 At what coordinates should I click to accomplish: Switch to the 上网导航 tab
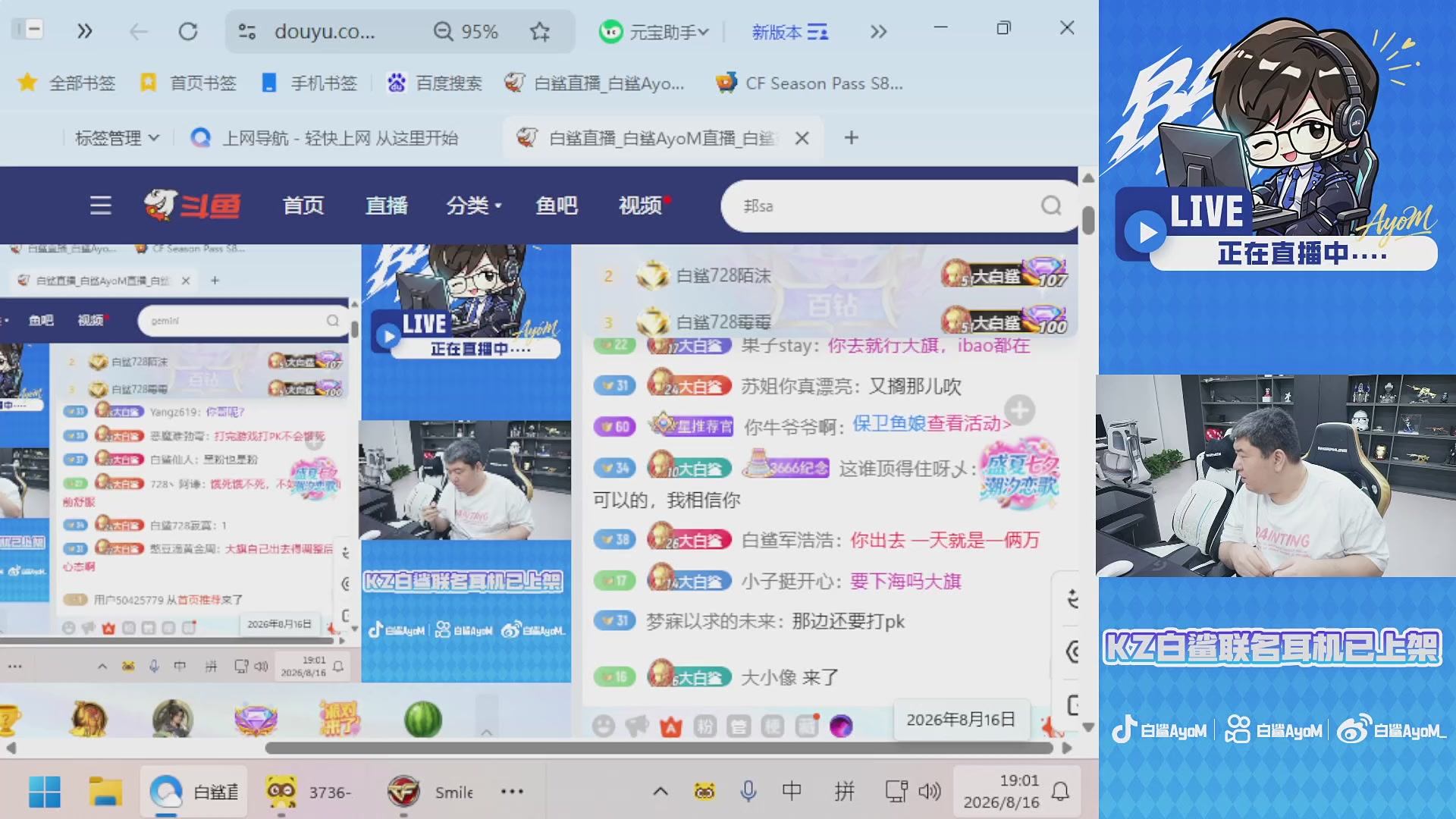324,138
